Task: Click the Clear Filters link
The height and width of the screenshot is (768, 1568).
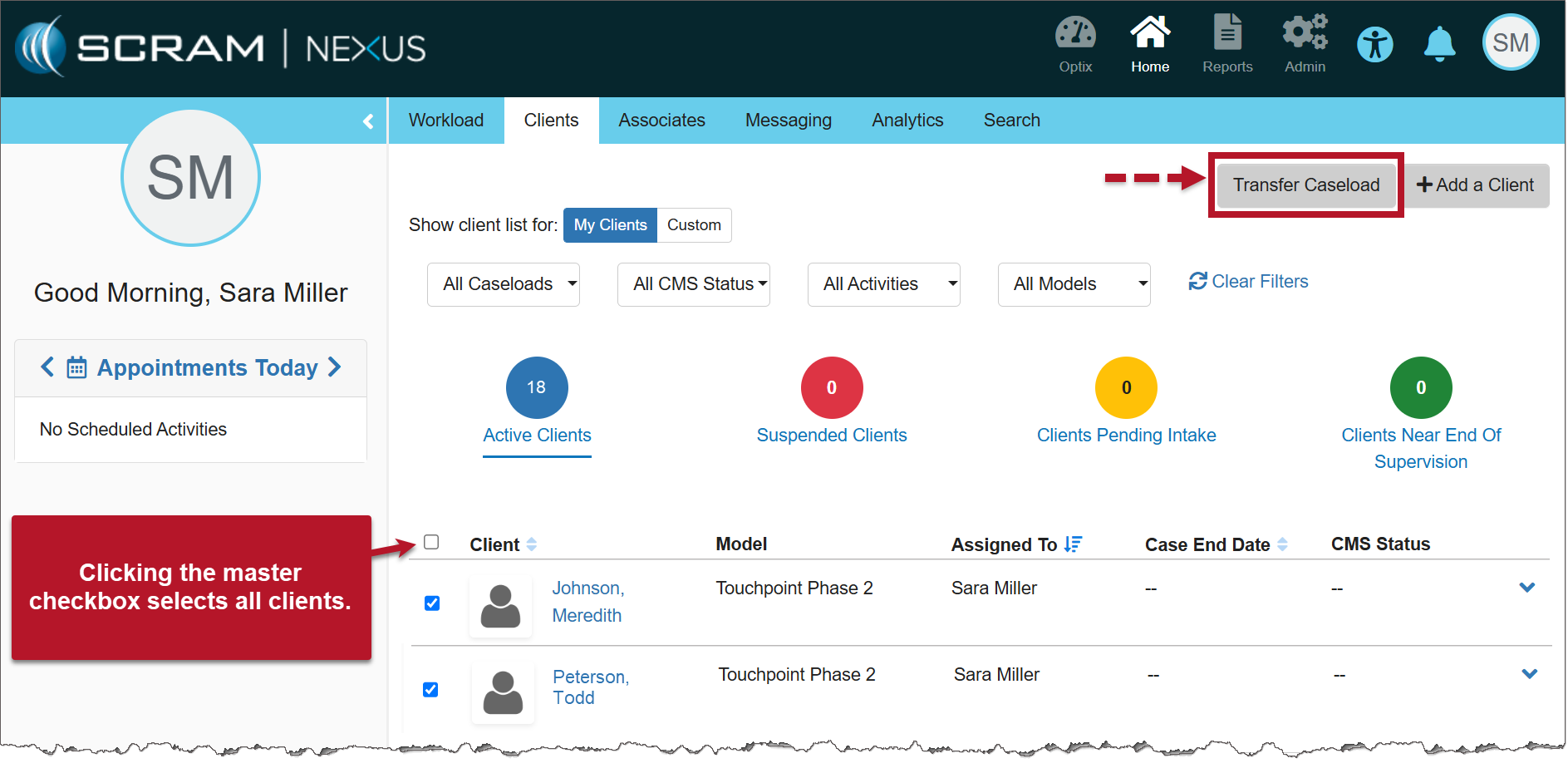Action: [1248, 282]
